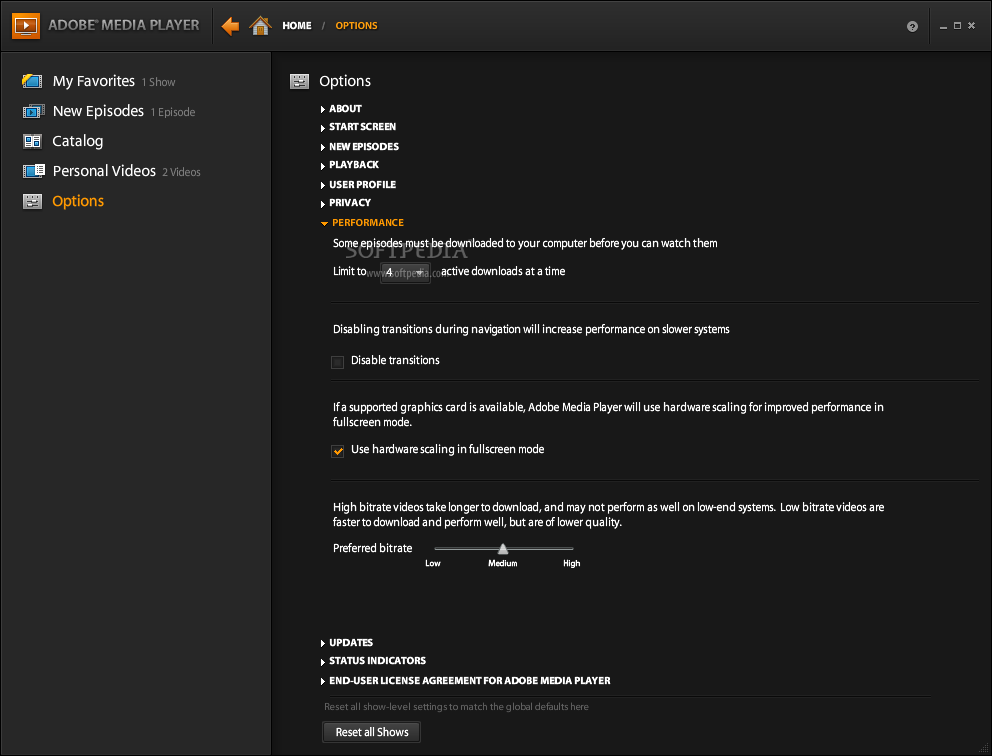The height and width of the screenshot is (756, 992).
Task: Open help via the question mark icon
Action: tap(912, 26)
